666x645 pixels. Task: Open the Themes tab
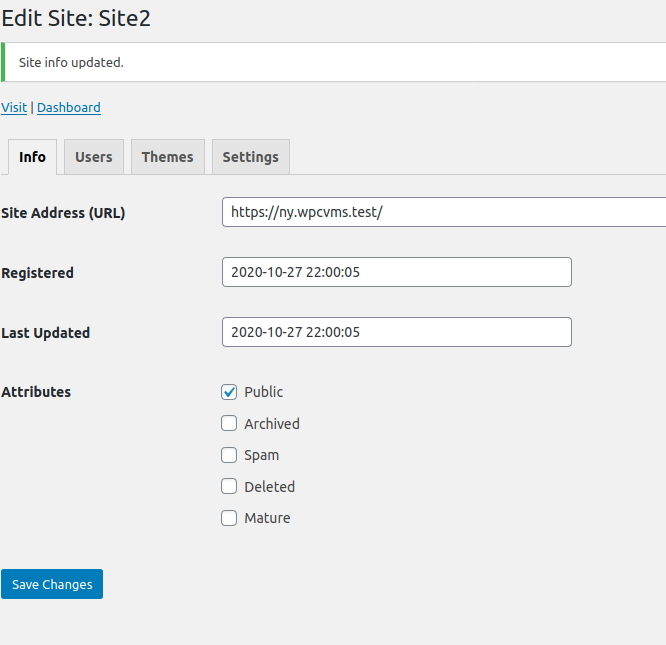pos(167,157)
